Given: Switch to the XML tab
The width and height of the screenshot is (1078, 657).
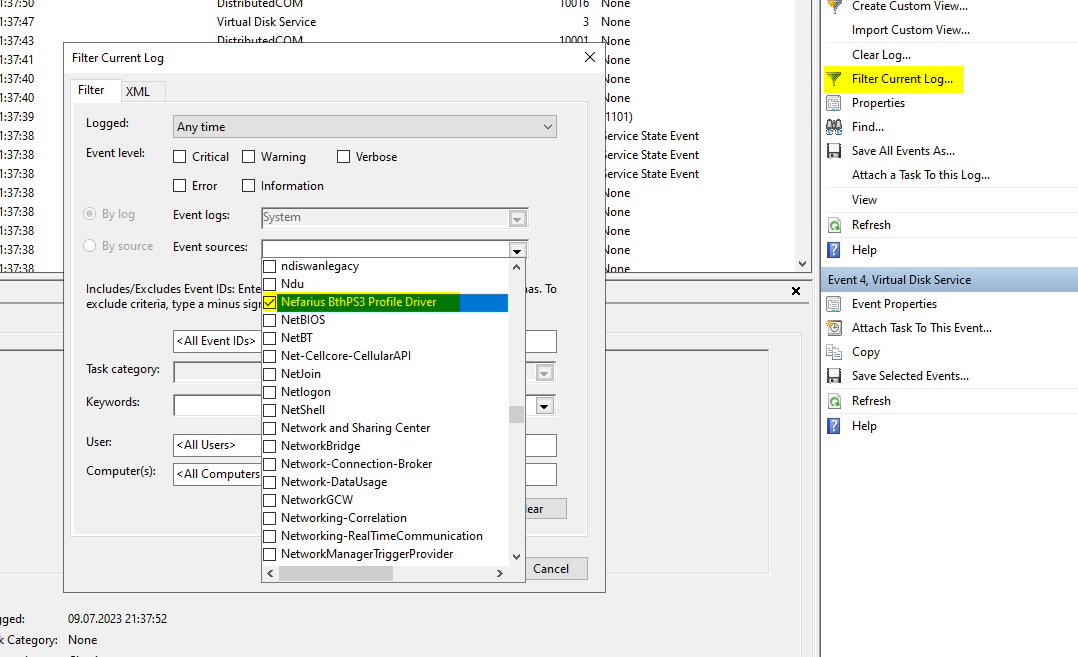Looking at the screenshot, I should pyautogui.click(x=140, y=91).
